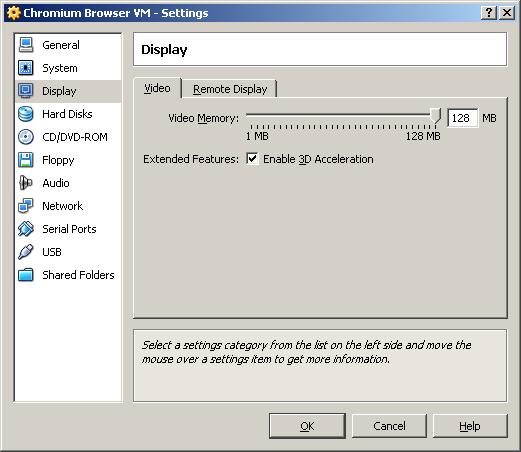
Task: Select the Display category label
Action: (59, 91)
